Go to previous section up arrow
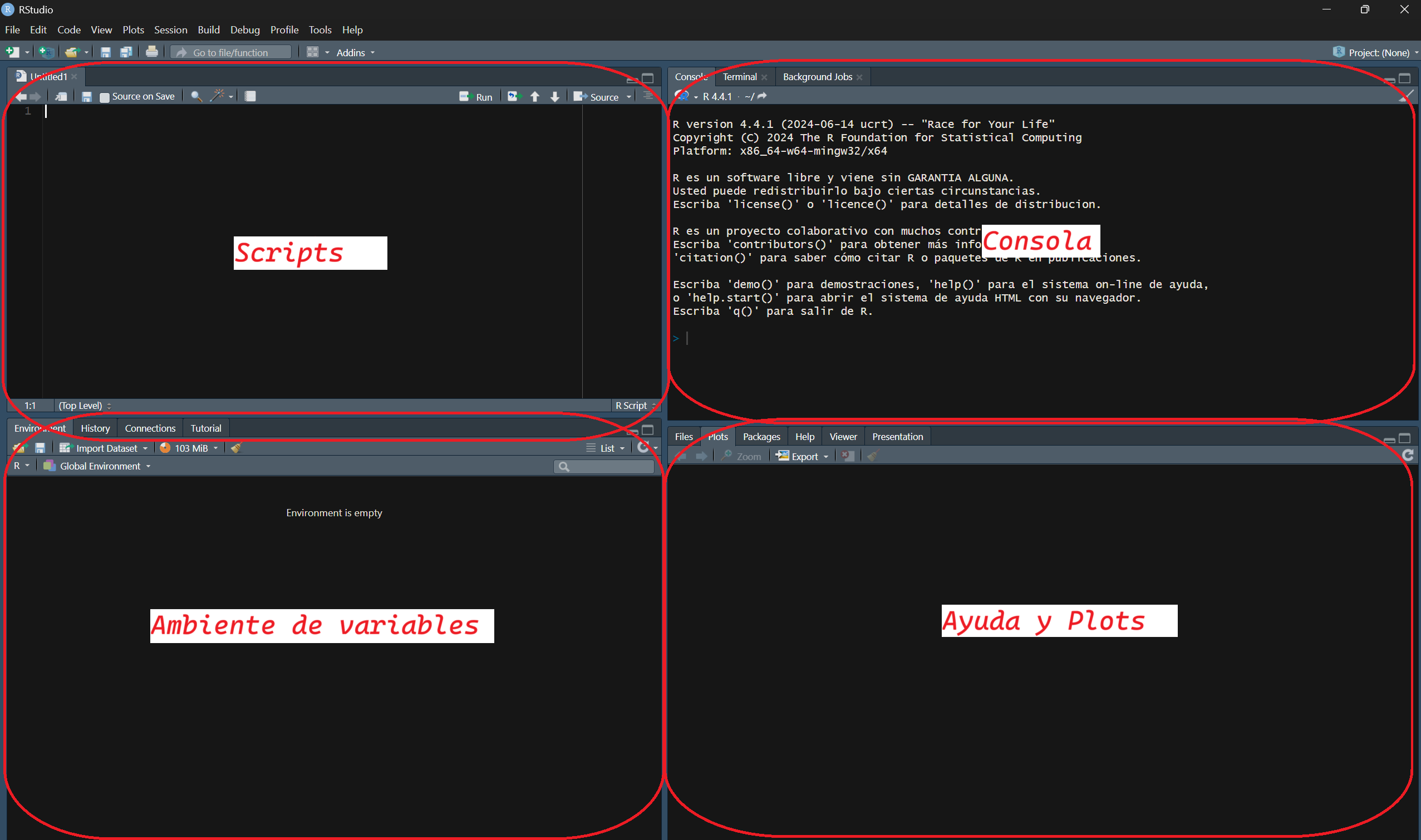This screenshot has width=1421, height=840. click(535, 97)
